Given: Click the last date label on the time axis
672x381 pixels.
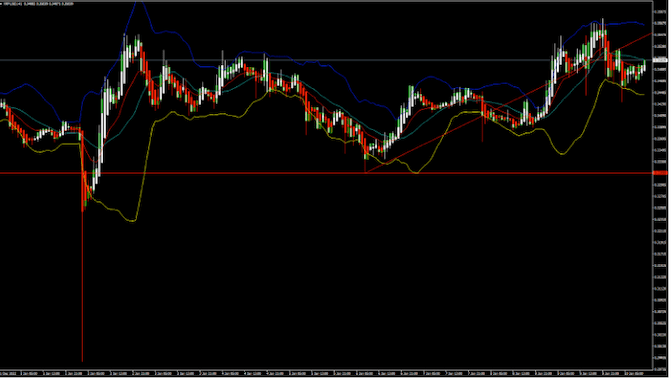Looking at the screenshot, I should pyautogui.click(x=636, y=374).
